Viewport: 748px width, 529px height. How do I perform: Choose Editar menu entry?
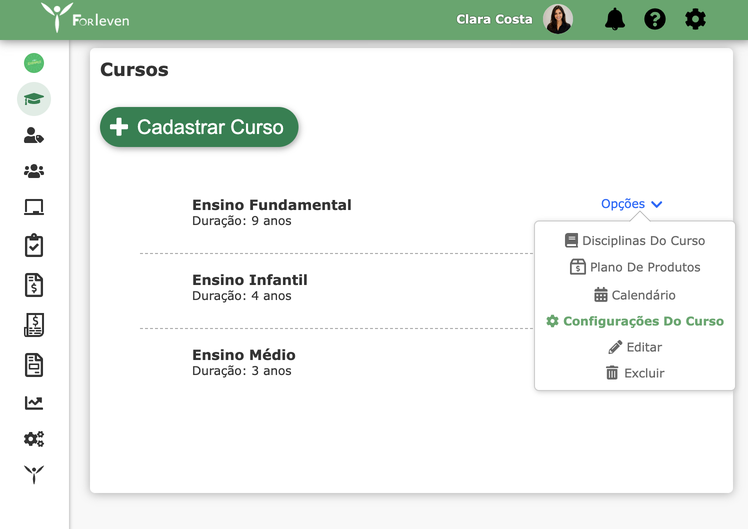pyautogui.click(x=634, y=347)
